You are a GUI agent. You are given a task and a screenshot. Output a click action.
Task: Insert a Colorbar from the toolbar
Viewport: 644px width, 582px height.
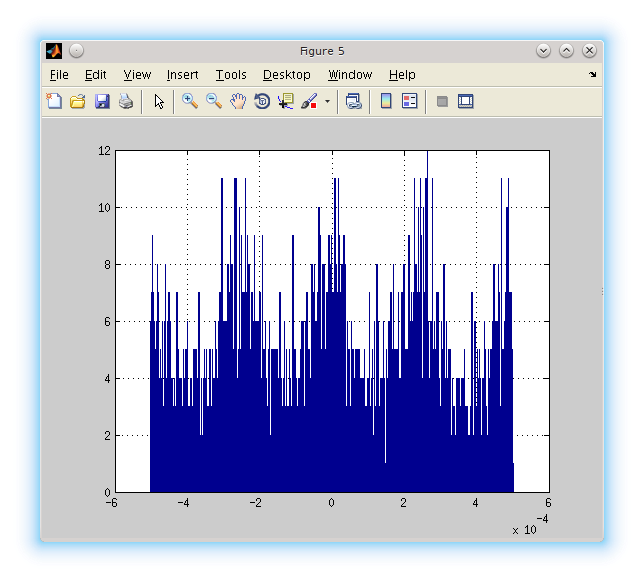[386, 101]
